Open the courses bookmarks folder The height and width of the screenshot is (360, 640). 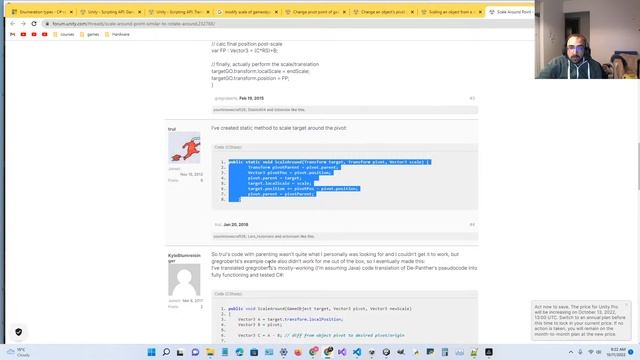(x=64, y=34)
